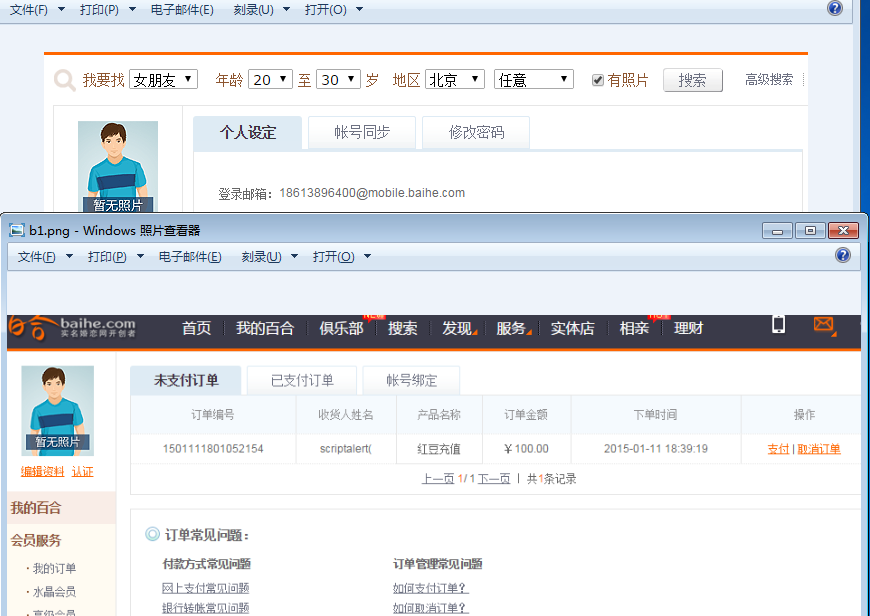The image size is (870, 616).
Task: Click the mobile phone icon in baihe header
Action: [x=778, y=324]
